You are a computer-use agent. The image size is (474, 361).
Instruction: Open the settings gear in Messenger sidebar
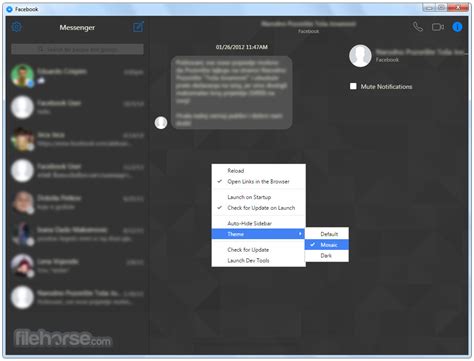click(17, 27)
